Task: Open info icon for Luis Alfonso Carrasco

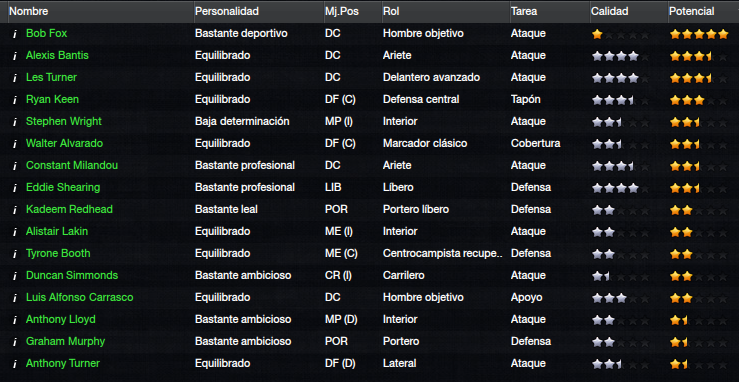Action: tap(15, 298)
